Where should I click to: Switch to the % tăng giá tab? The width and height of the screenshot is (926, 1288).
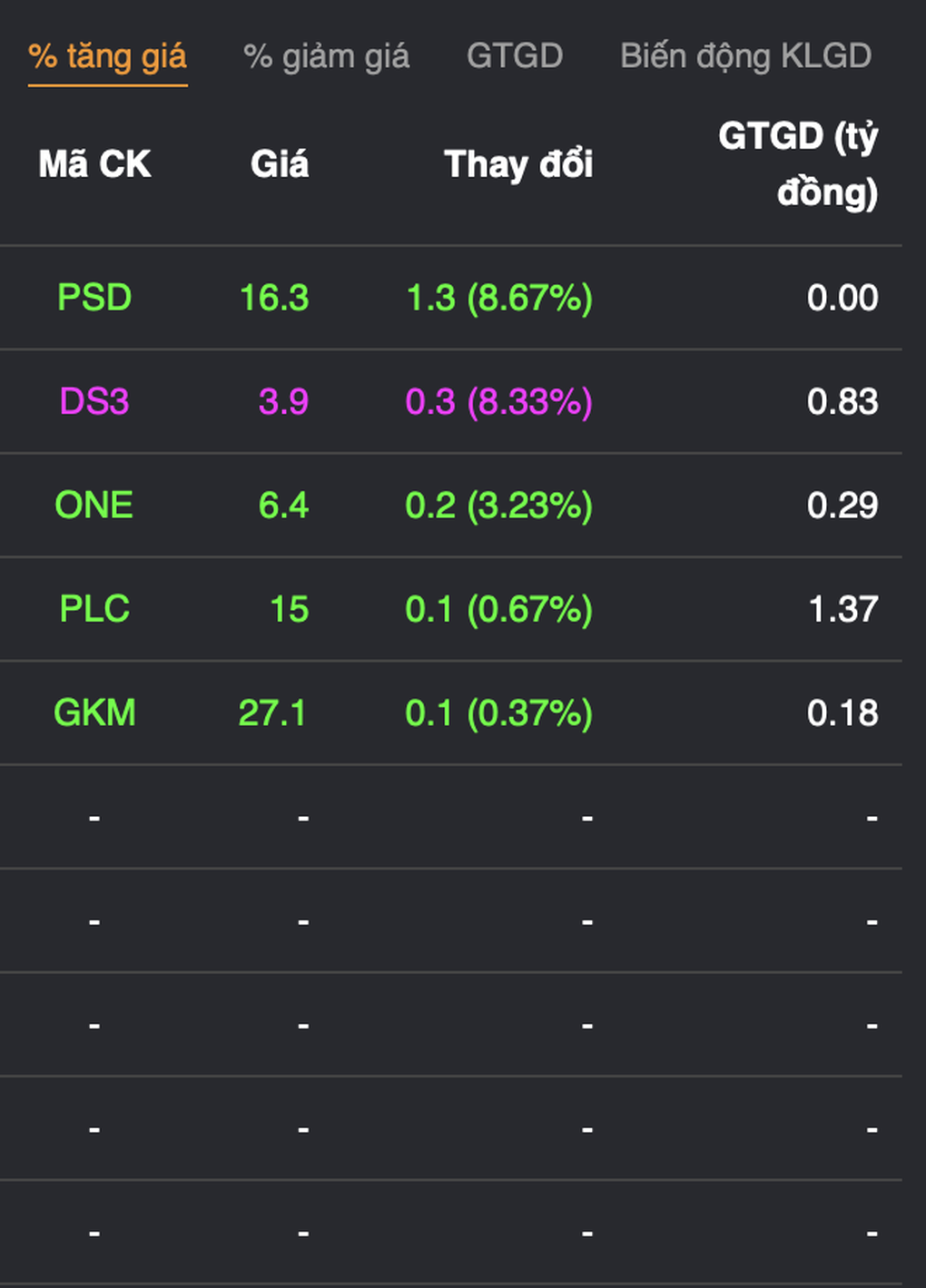[107, 57]
